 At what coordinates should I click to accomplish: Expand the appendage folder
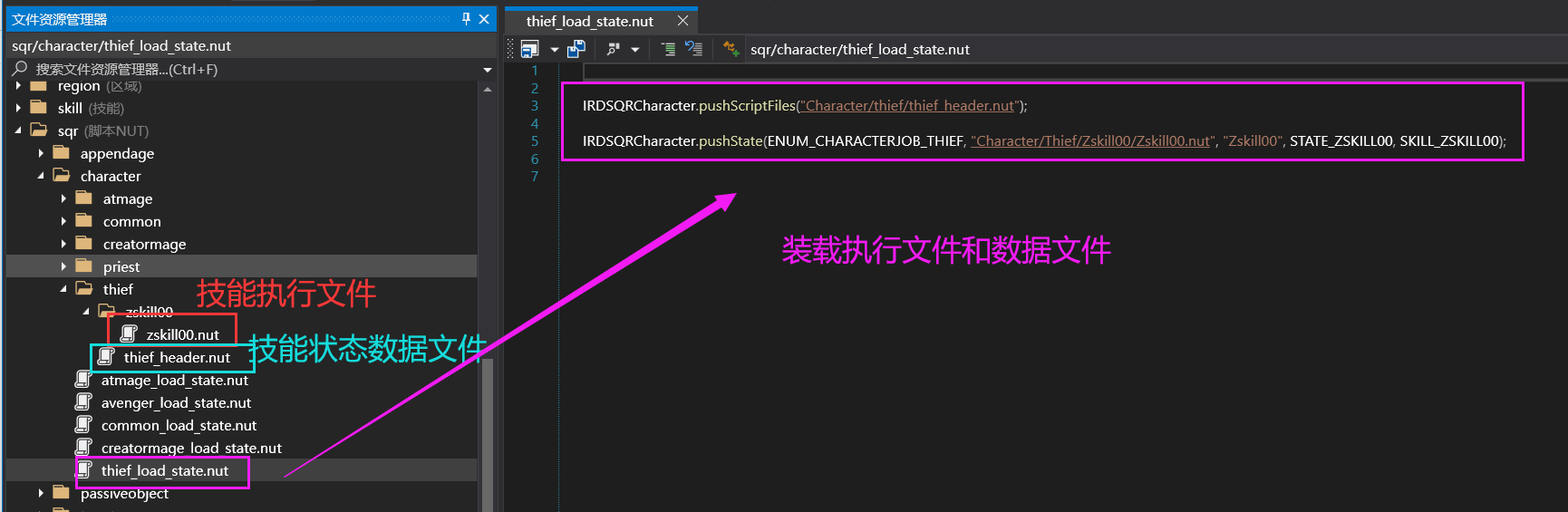[41, 153]
